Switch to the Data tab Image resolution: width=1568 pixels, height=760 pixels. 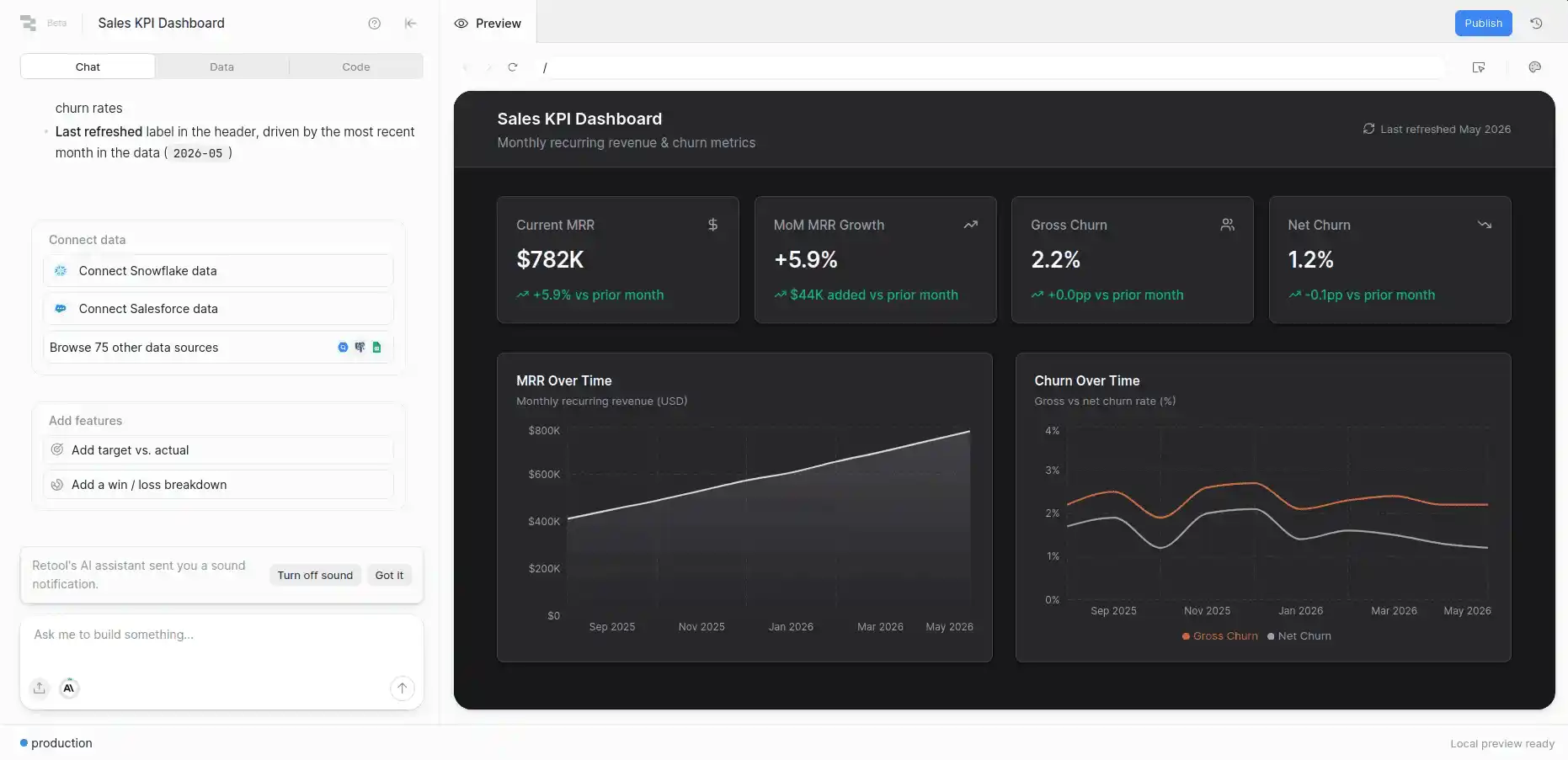click(x=222, y=66)
